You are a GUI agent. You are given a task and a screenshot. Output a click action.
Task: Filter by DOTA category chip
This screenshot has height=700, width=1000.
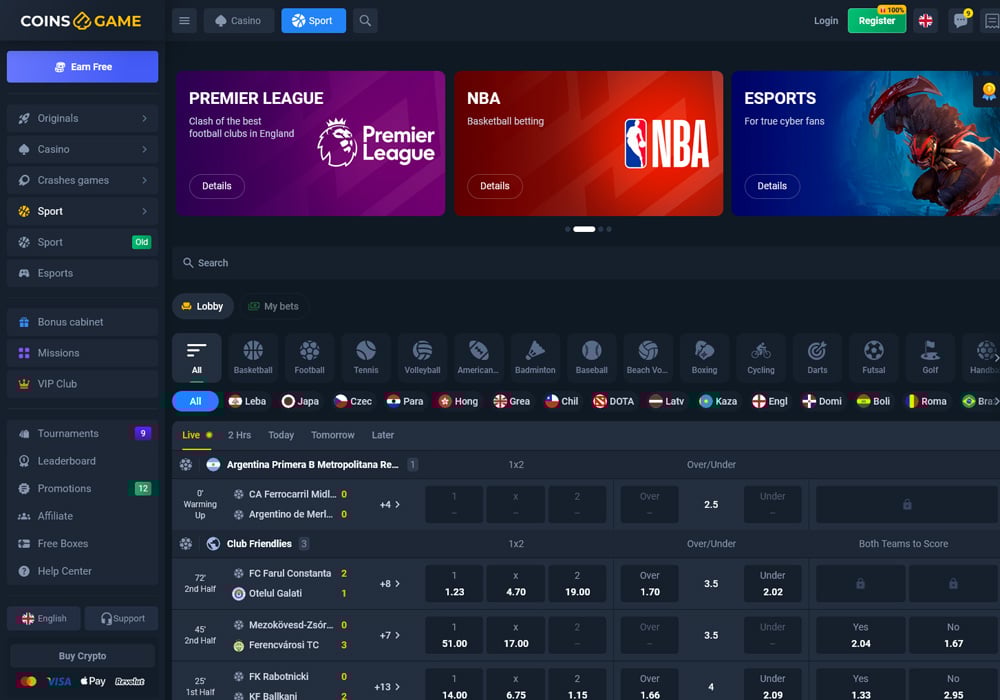[x=614, y=401]
